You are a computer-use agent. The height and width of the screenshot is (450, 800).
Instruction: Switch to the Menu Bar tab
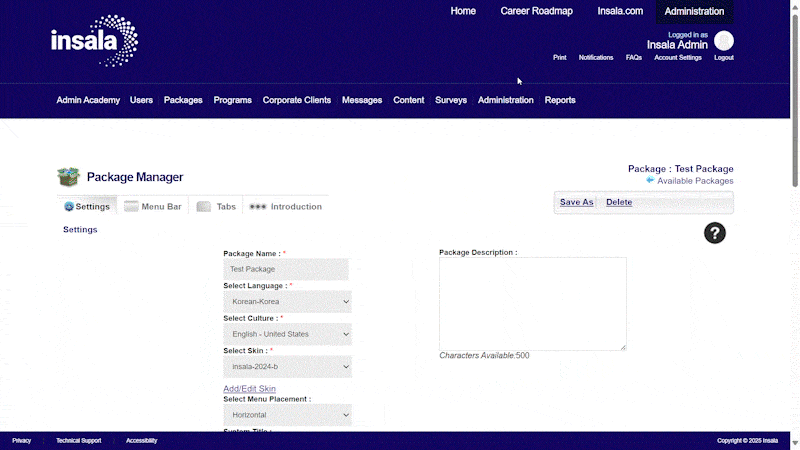153,207
